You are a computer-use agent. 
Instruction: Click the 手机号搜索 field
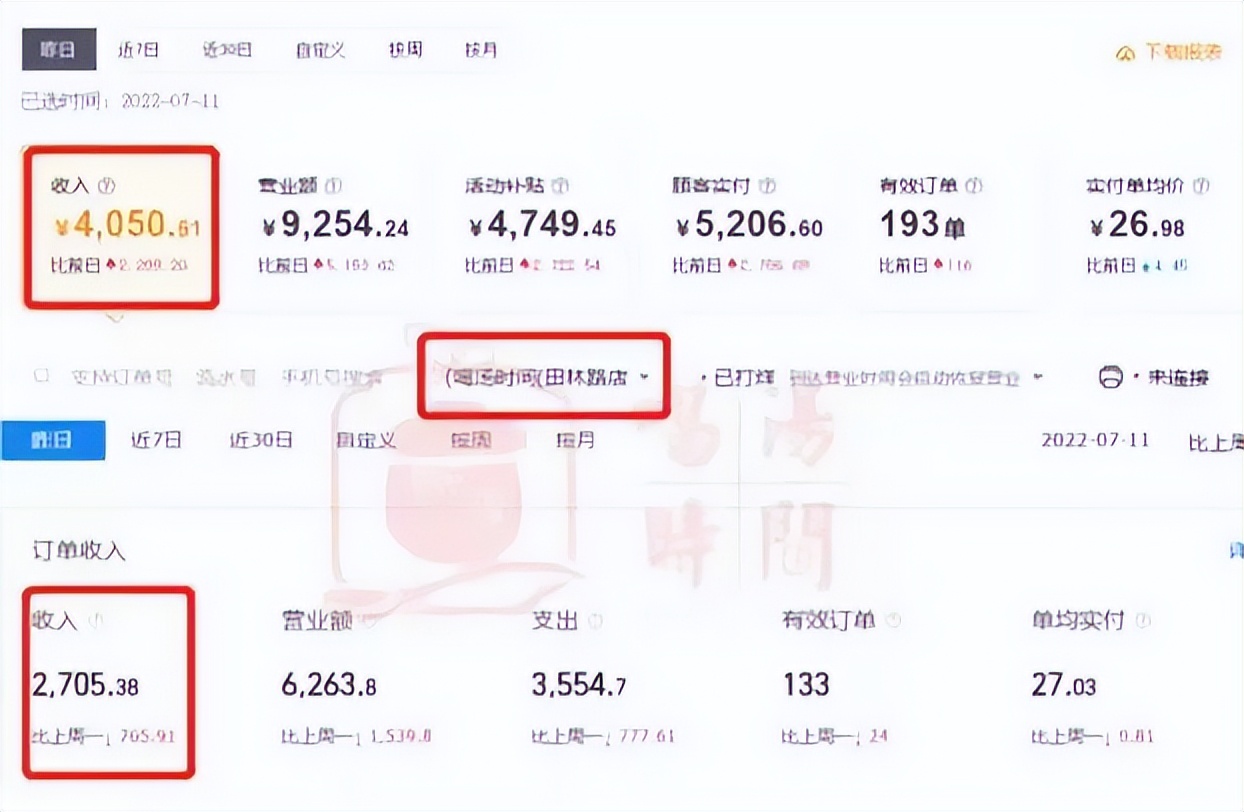[x=333, y=377]
